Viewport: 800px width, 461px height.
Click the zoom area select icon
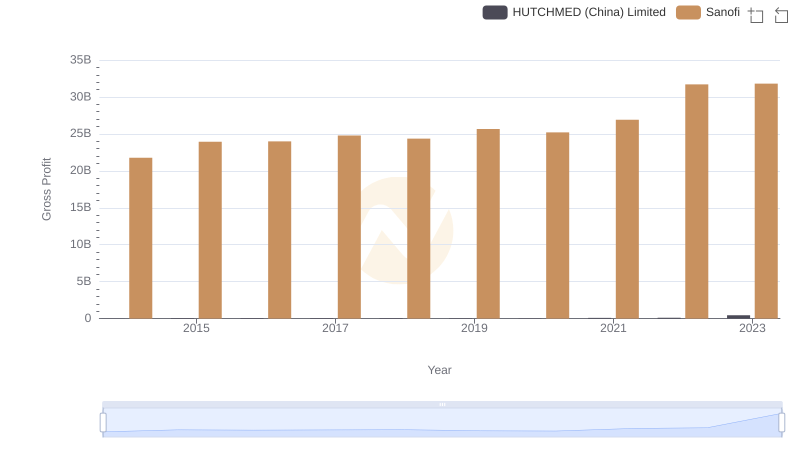756,15
